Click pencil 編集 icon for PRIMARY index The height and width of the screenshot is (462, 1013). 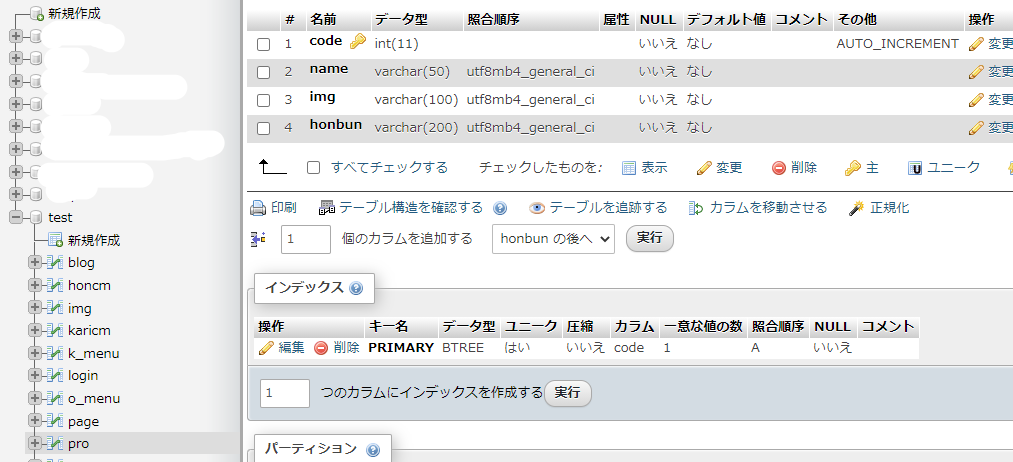tap(266, 348)
